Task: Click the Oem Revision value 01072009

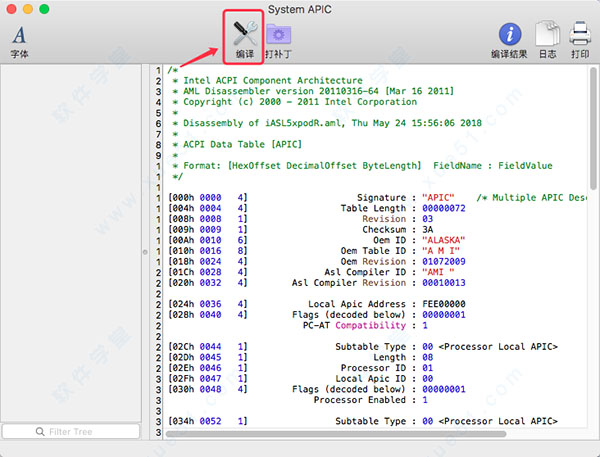Action: 444,261
